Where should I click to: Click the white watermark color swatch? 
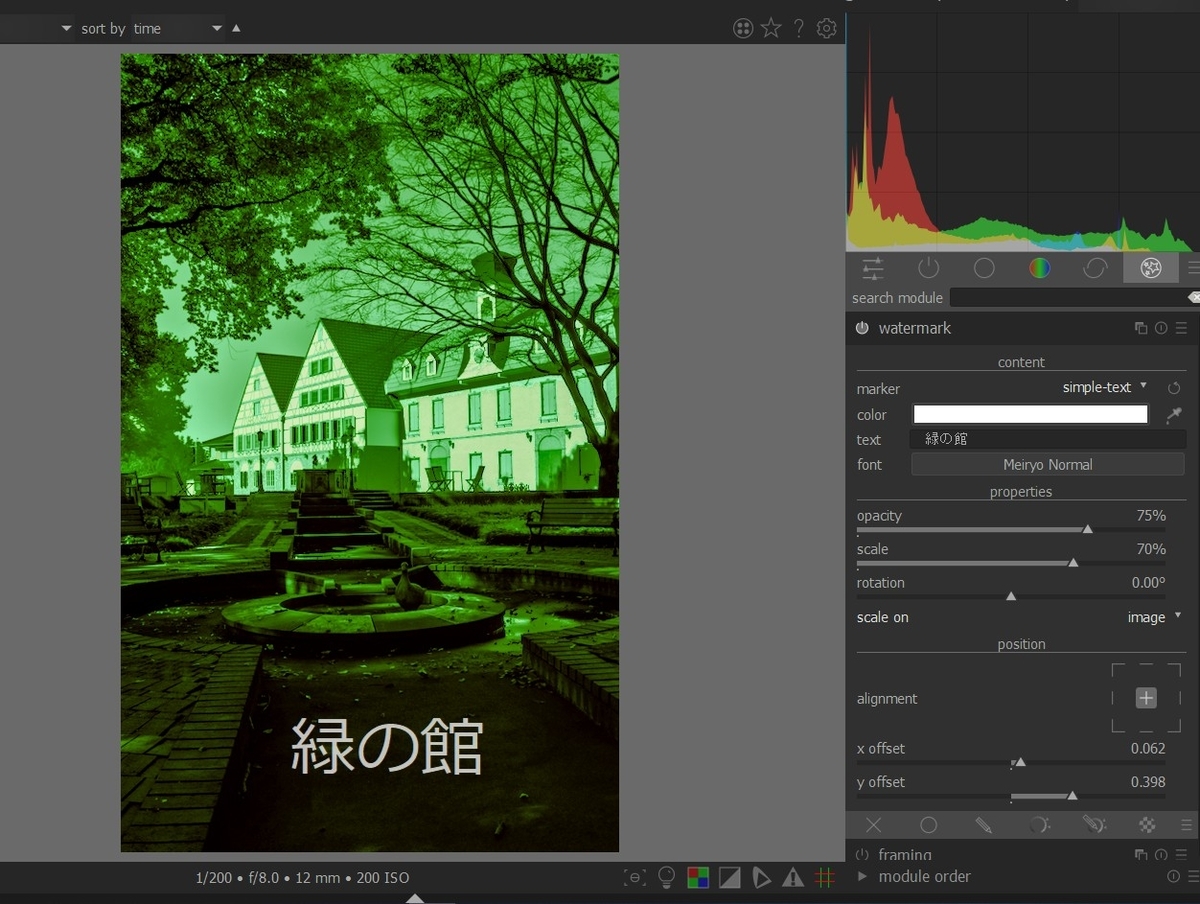[1030, 414]
